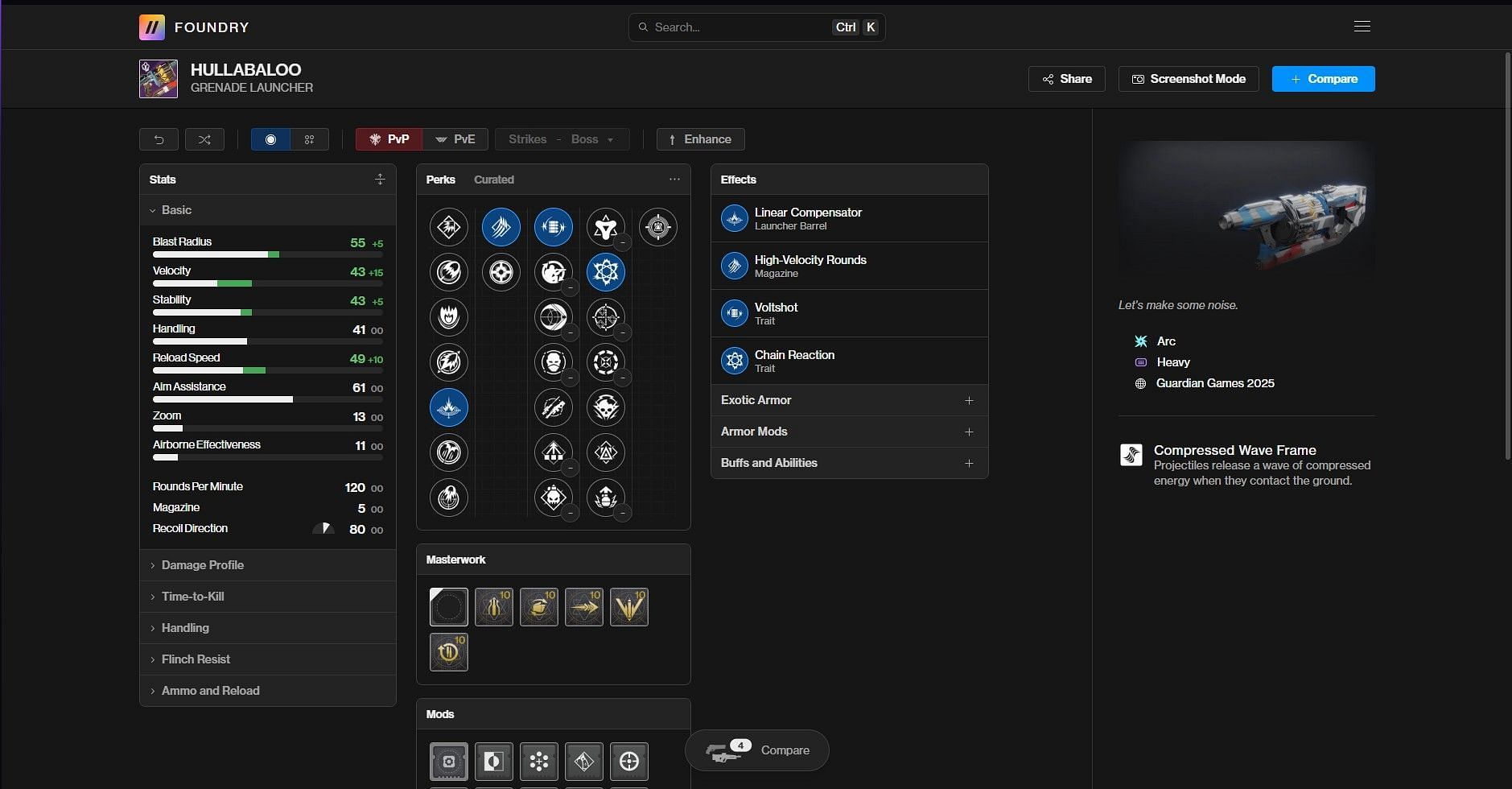This screenshot has width=1512, height=789.
Task: Click the Guardian Games 2025 label
Action: (x=1215, y=383)
